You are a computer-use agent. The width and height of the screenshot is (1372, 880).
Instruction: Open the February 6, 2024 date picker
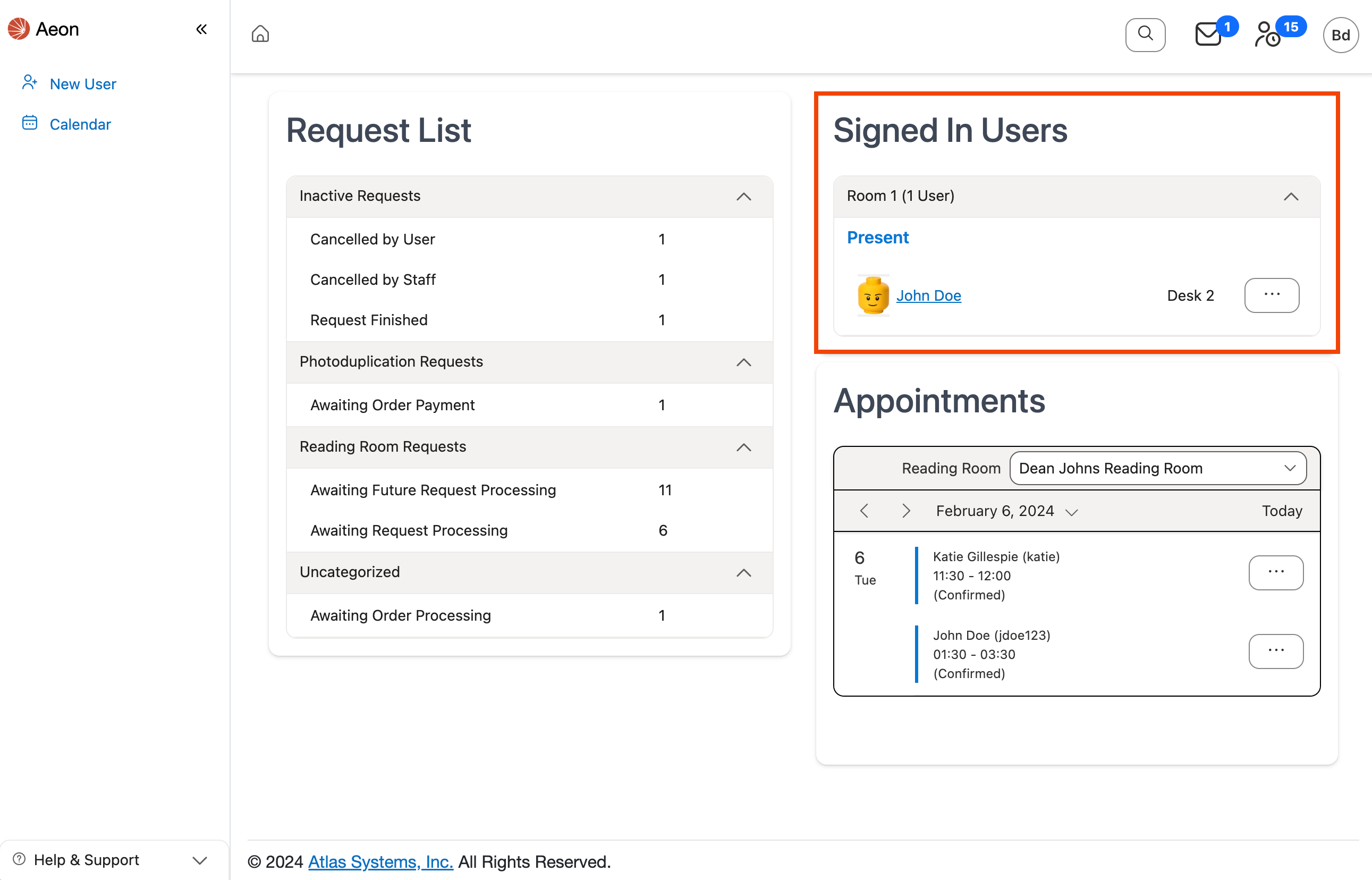click(x=1006, y=511)
